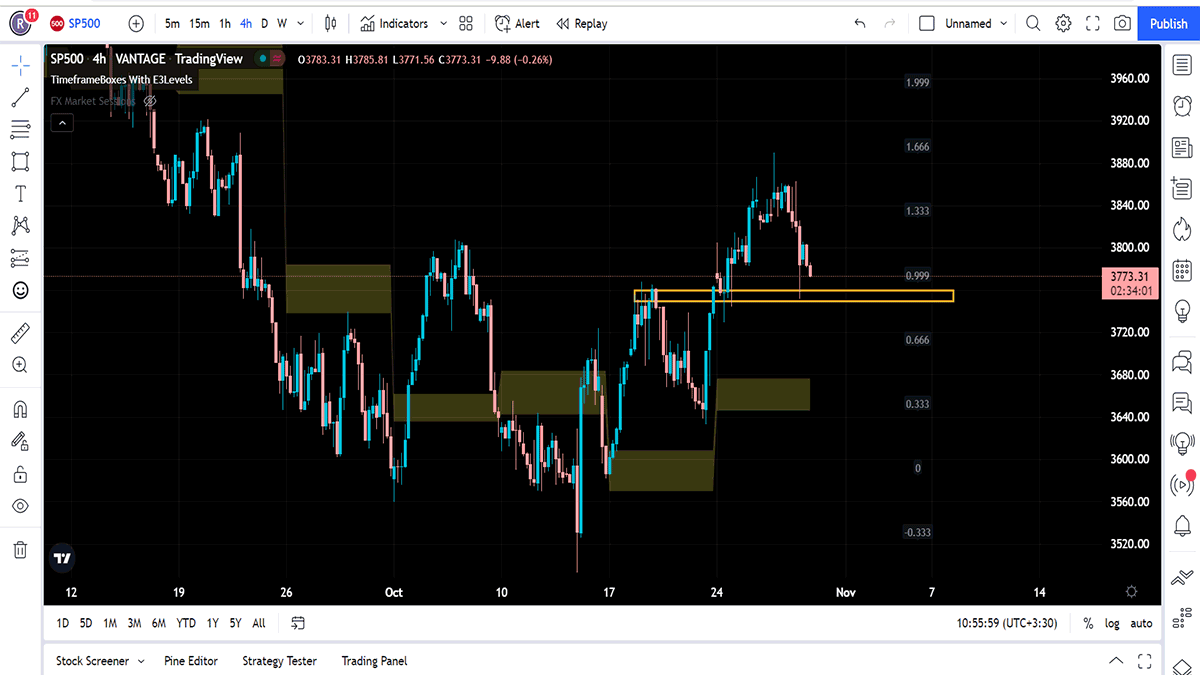The image size is (1200, 675).
Task: Expand the timeframe interval dropdown arrow
Action: 299,23
